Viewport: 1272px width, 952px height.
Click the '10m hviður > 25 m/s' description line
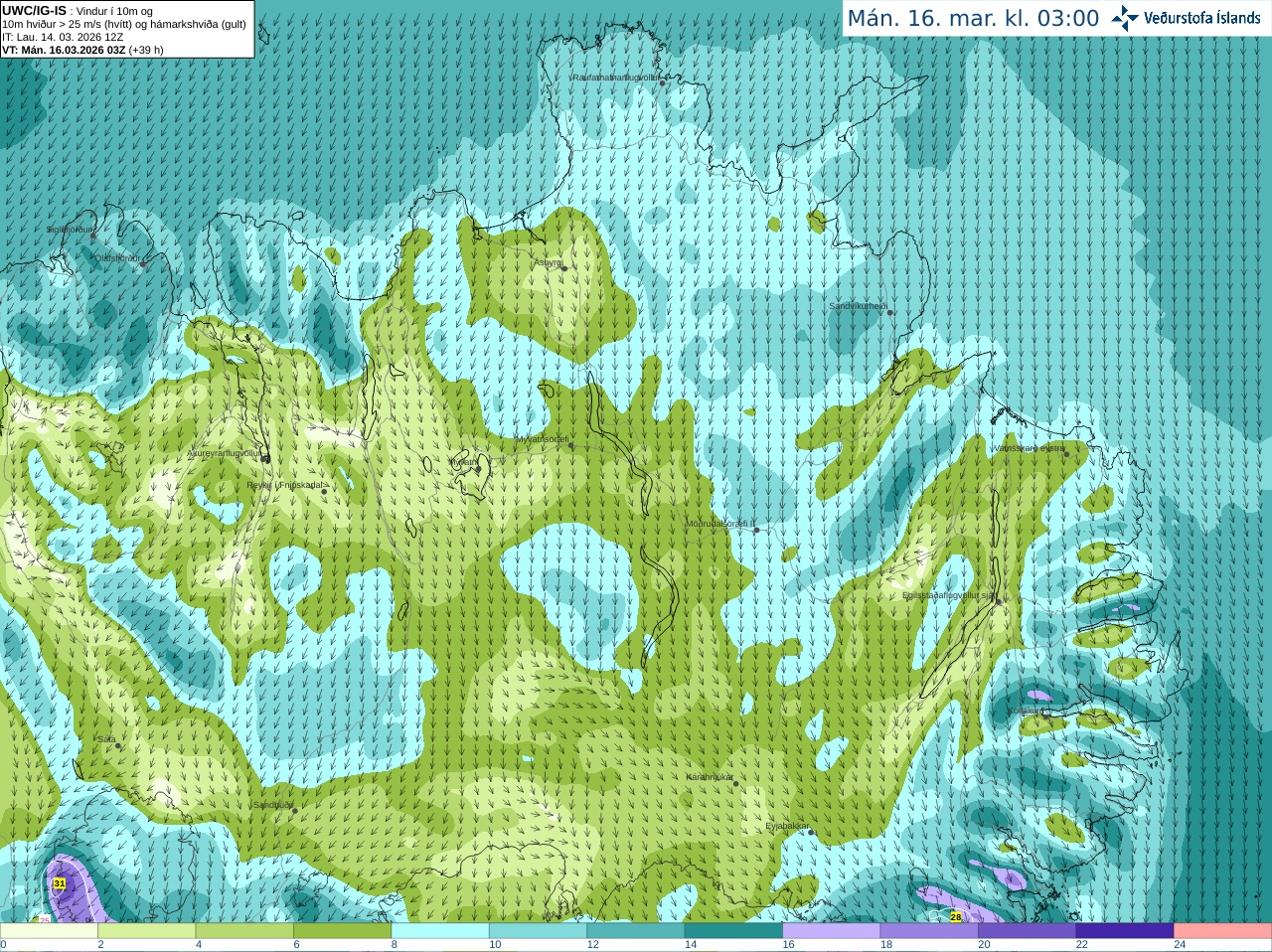(124, 24)
